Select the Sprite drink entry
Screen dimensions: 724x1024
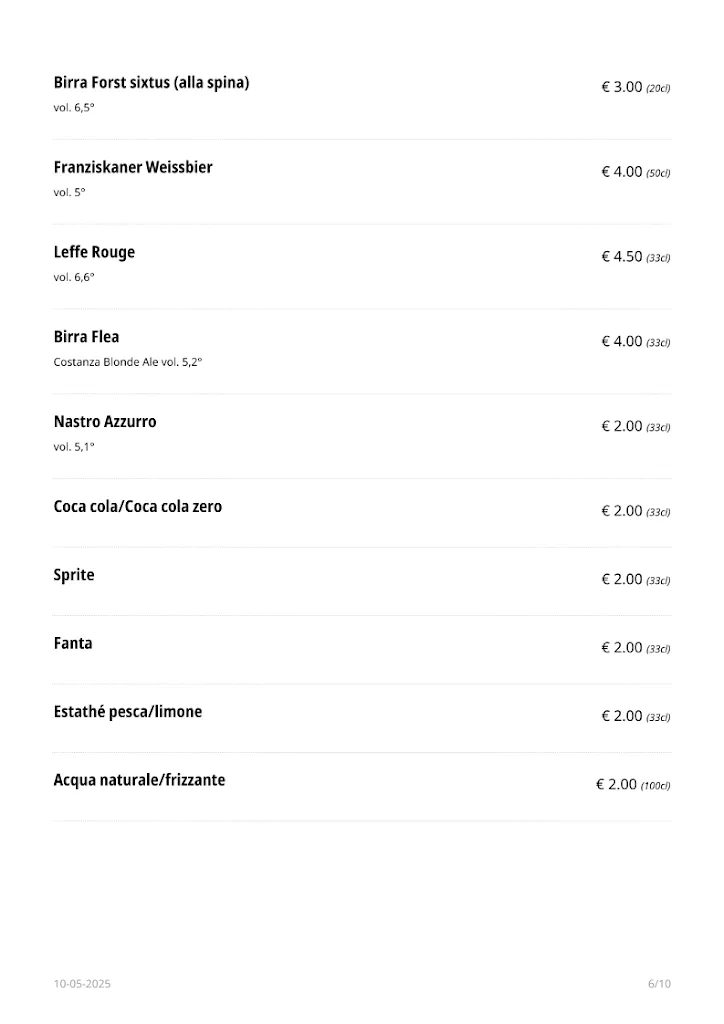[74, 575]
